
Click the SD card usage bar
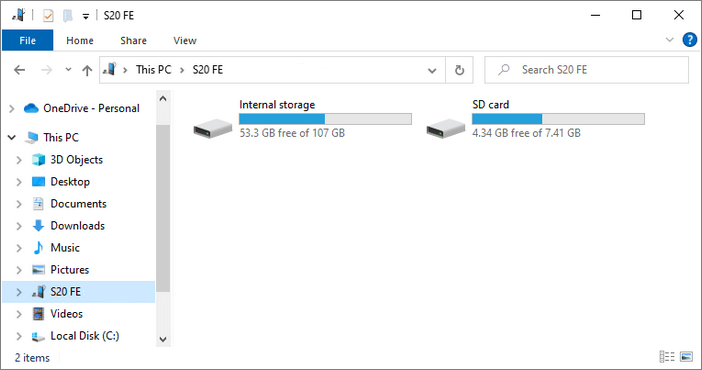(558, 119)
